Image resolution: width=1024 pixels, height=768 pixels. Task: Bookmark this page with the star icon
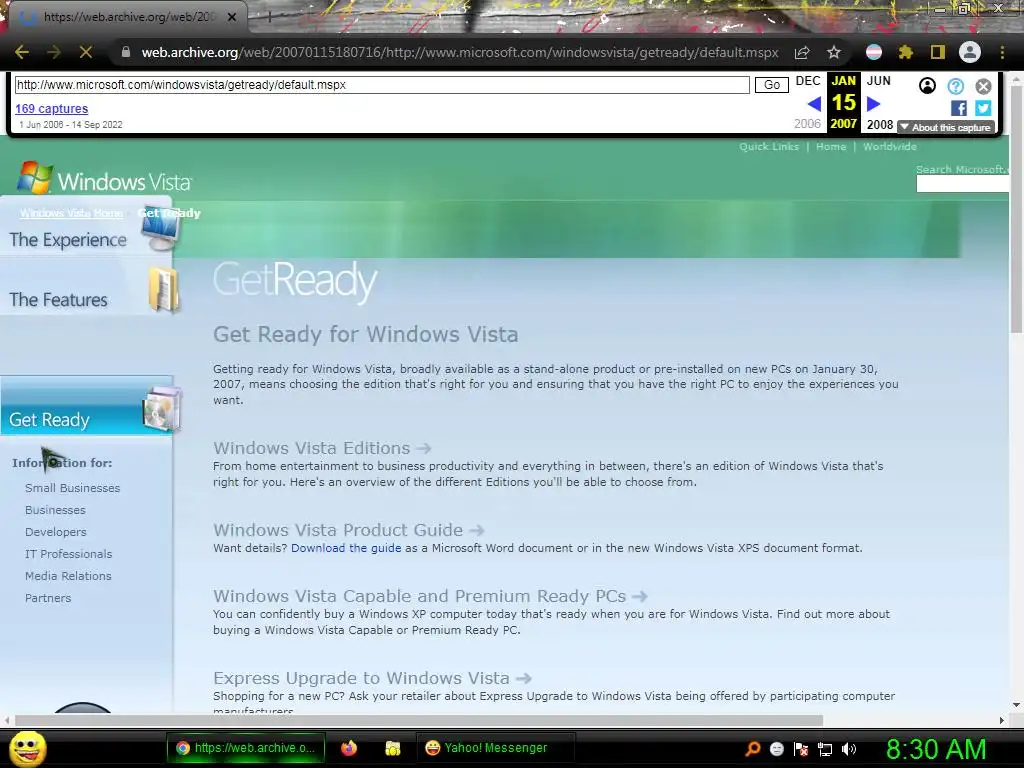(834, 52)
